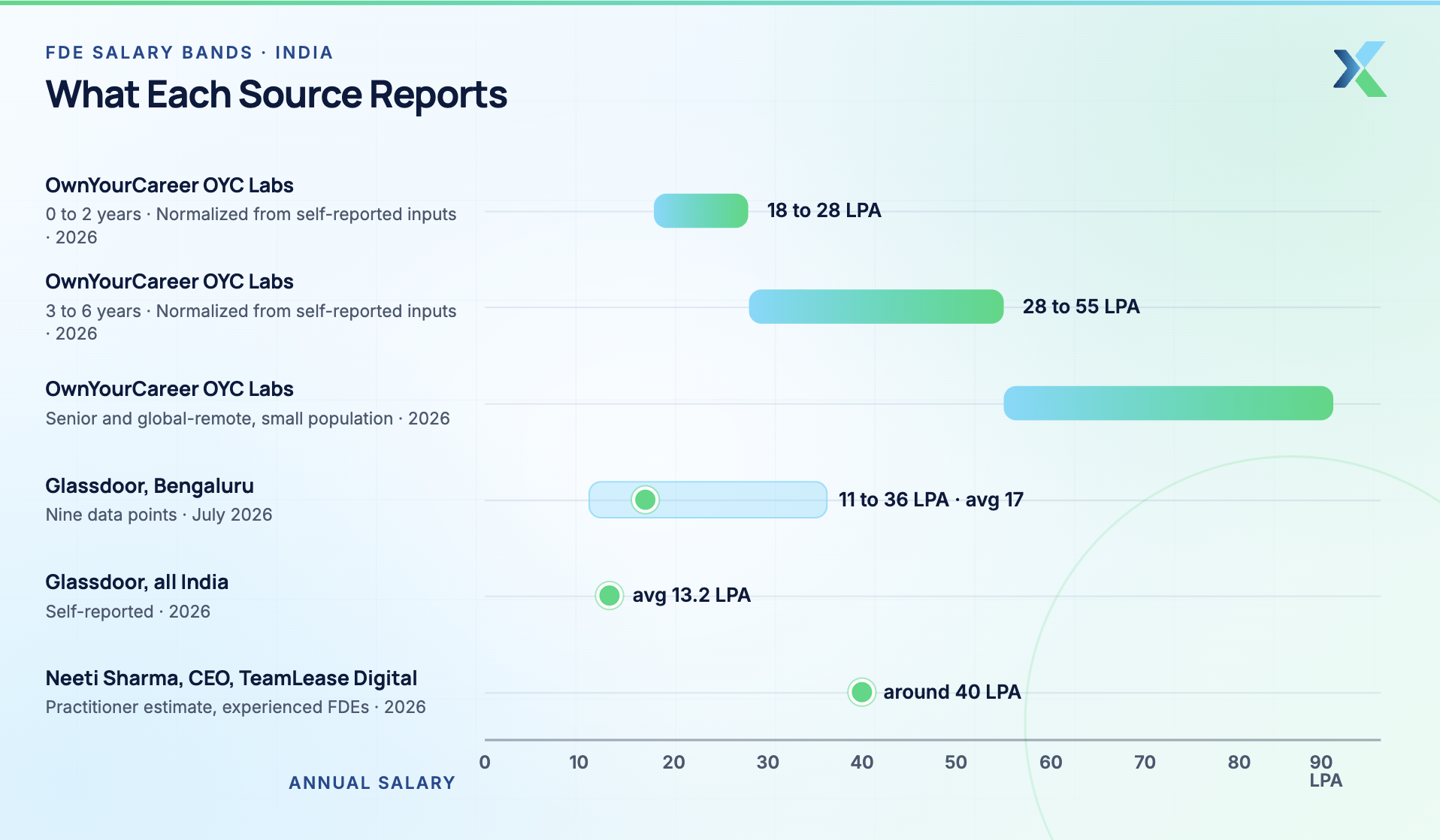1440x840 pixels.
Task: Click 'OwnYourCareer OYC Labs' above '3 to 6 years'
Action: pyautogui.click(x=170, y=282)
